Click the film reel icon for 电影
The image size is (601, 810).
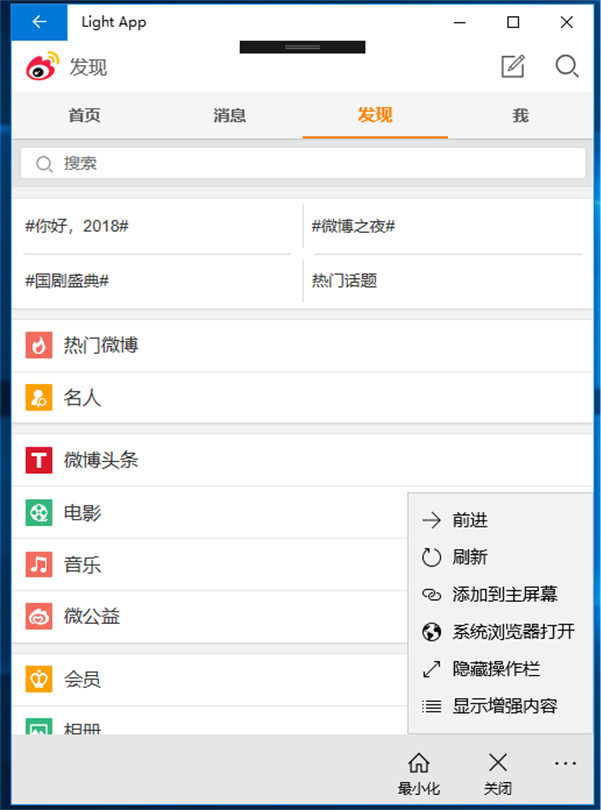click(x=39, y=512)
